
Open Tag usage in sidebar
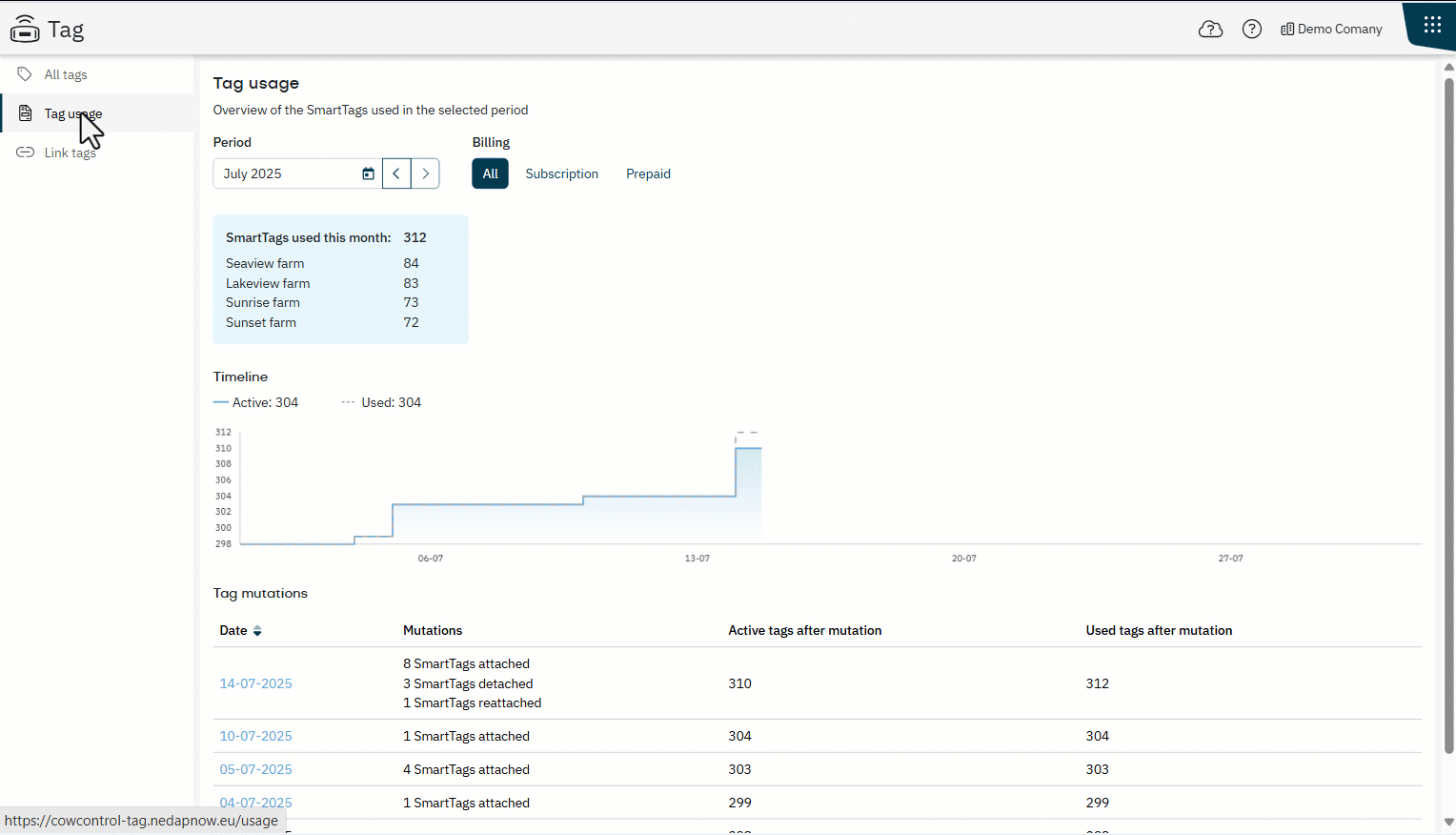pos(97,113)
